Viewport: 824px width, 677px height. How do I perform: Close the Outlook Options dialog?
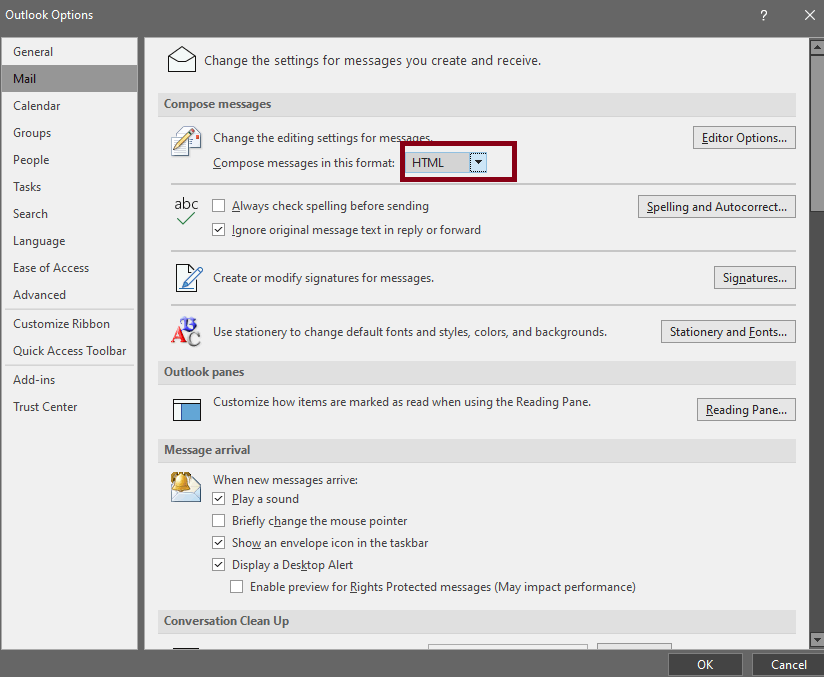[810, 15]
